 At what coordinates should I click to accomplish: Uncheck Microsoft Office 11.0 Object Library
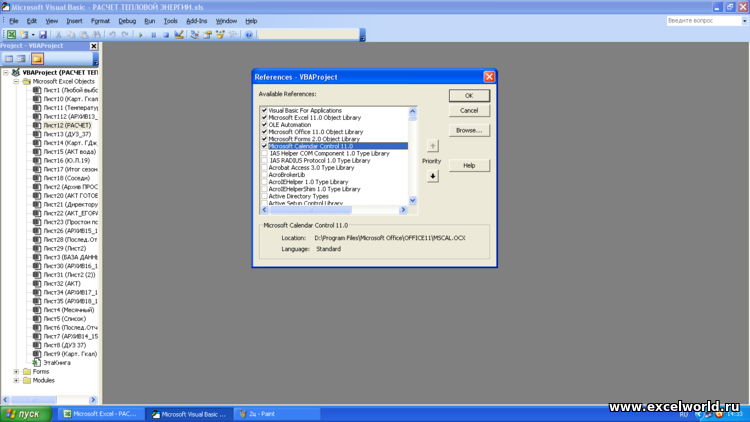click(x=264, y=132)
